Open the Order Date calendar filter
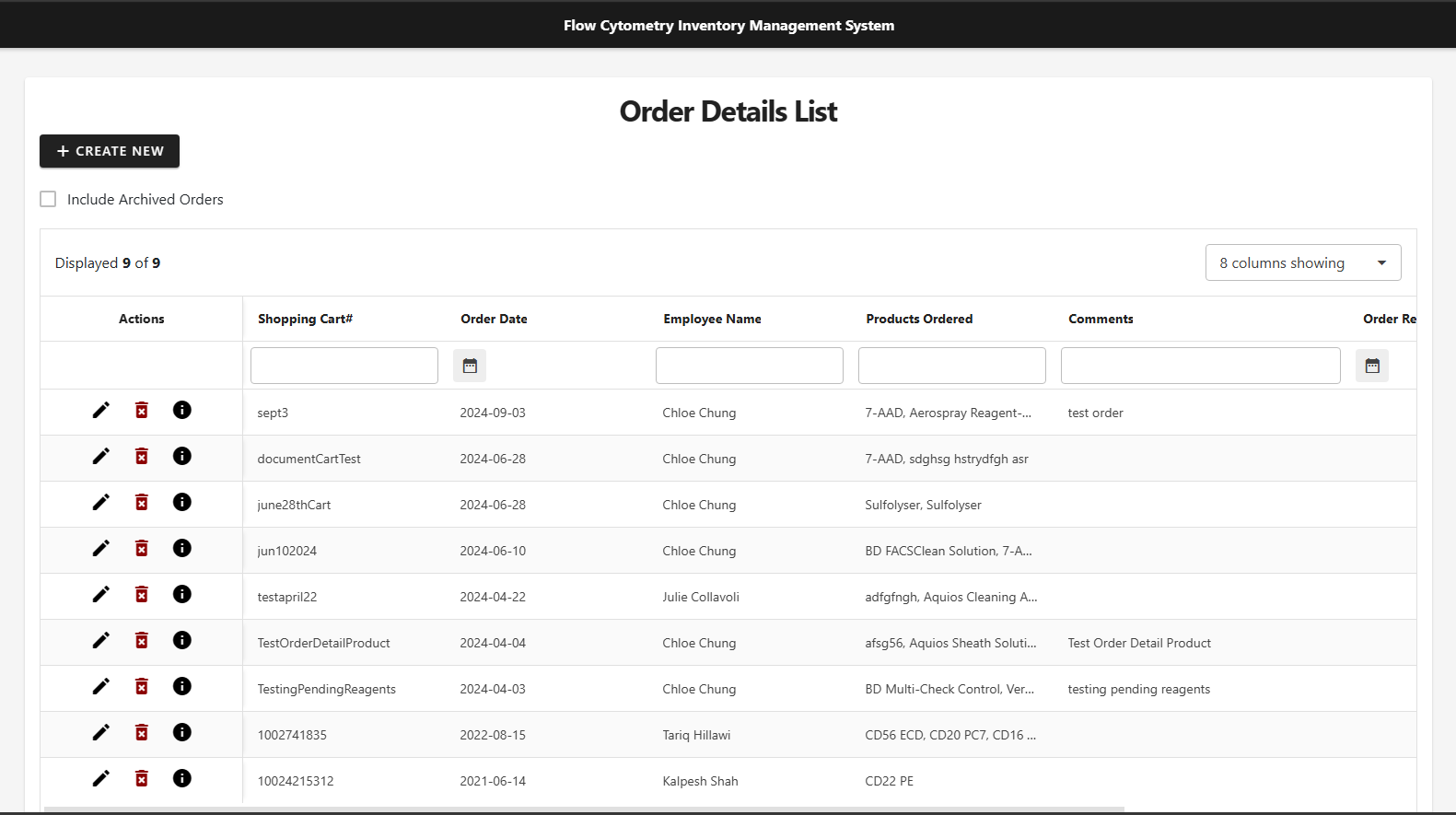 tap(470, 366)
